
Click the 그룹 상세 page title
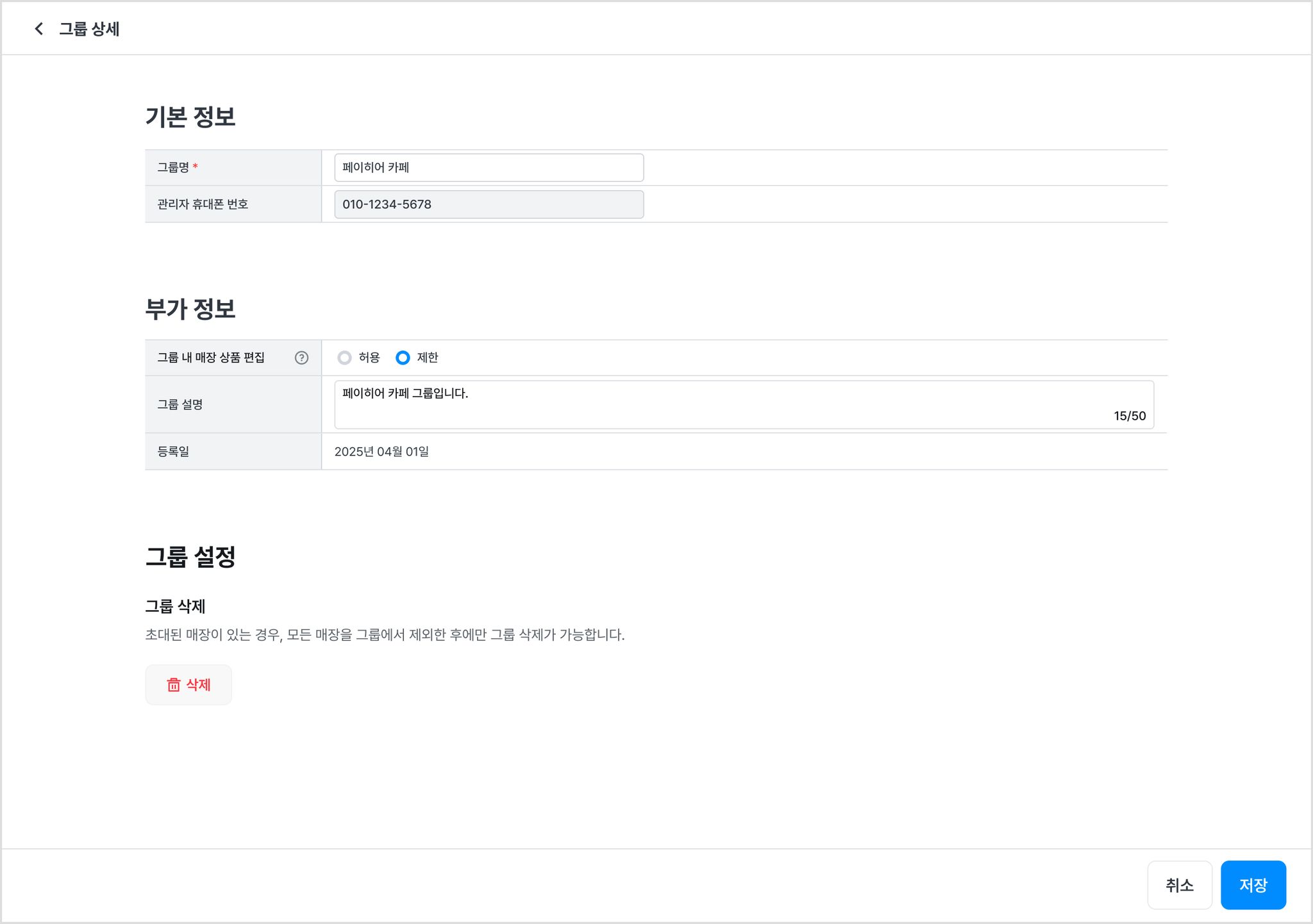tap(89, 29)
